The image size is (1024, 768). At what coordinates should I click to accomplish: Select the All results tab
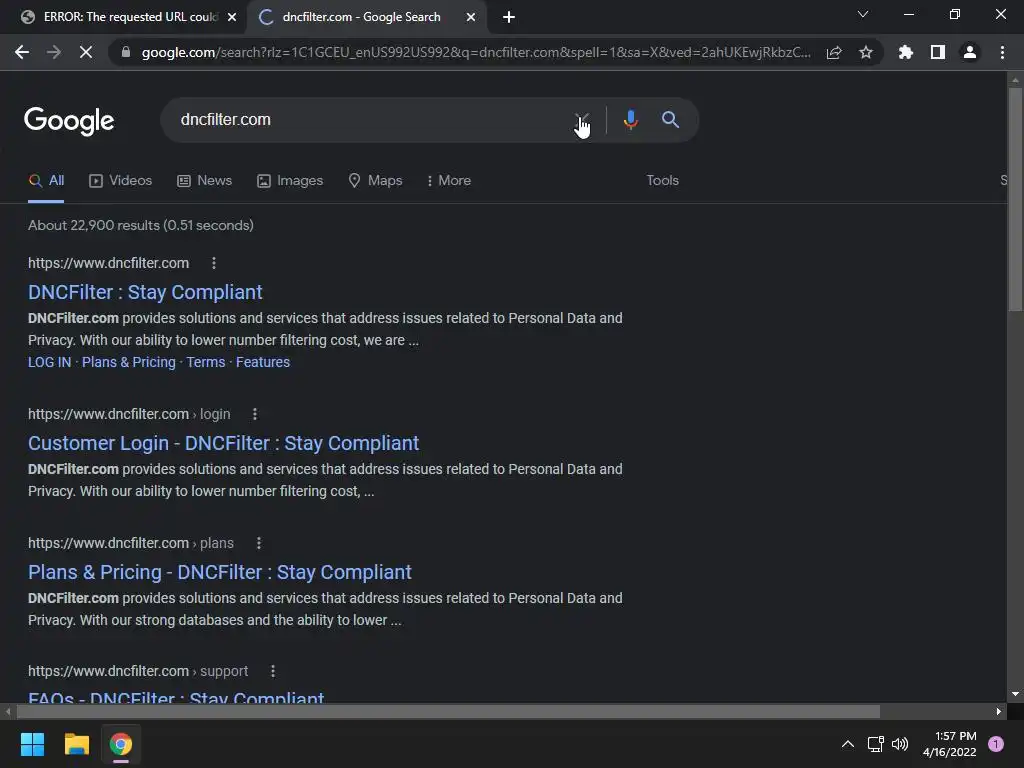tap(46, 181)
